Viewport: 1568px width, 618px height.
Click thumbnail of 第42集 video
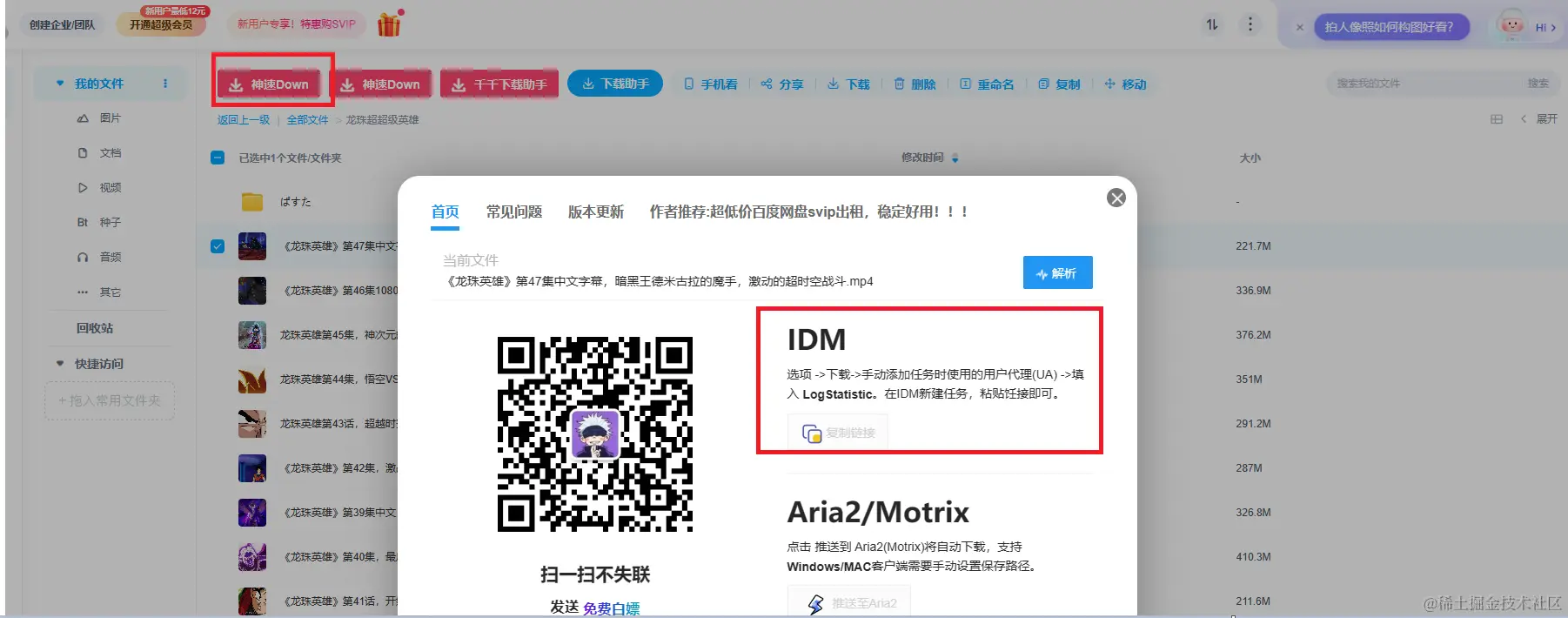252,468
